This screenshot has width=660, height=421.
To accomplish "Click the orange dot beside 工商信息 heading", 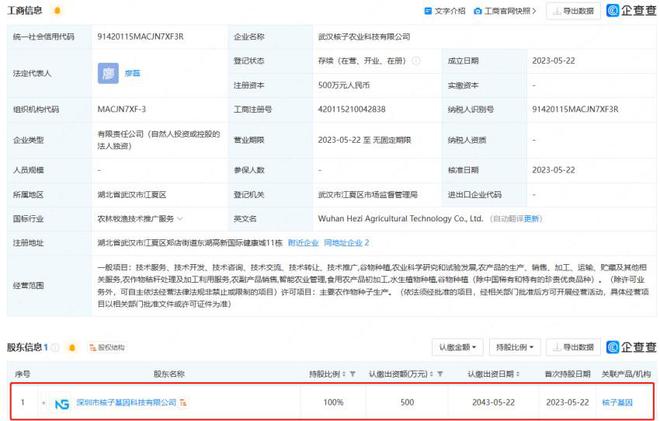I will 58,11.
